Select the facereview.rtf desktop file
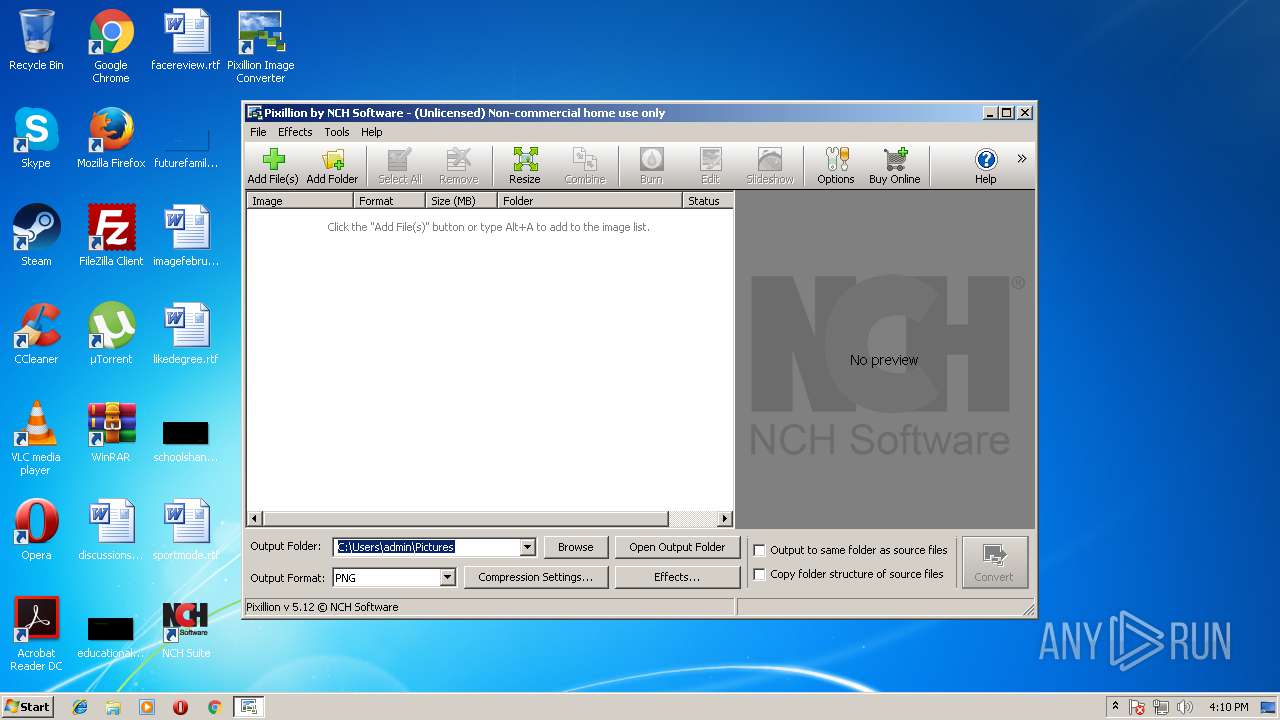The image size is (1280, 720). 186,40
